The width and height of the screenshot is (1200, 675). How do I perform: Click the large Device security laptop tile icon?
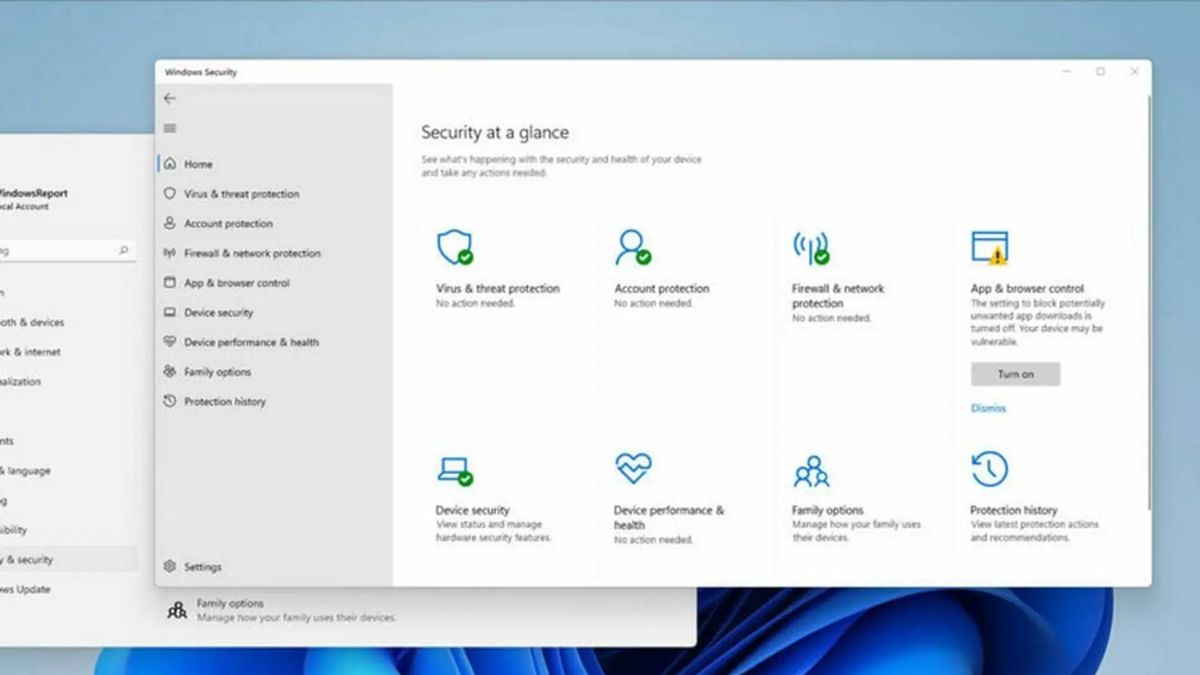point(455,470)
